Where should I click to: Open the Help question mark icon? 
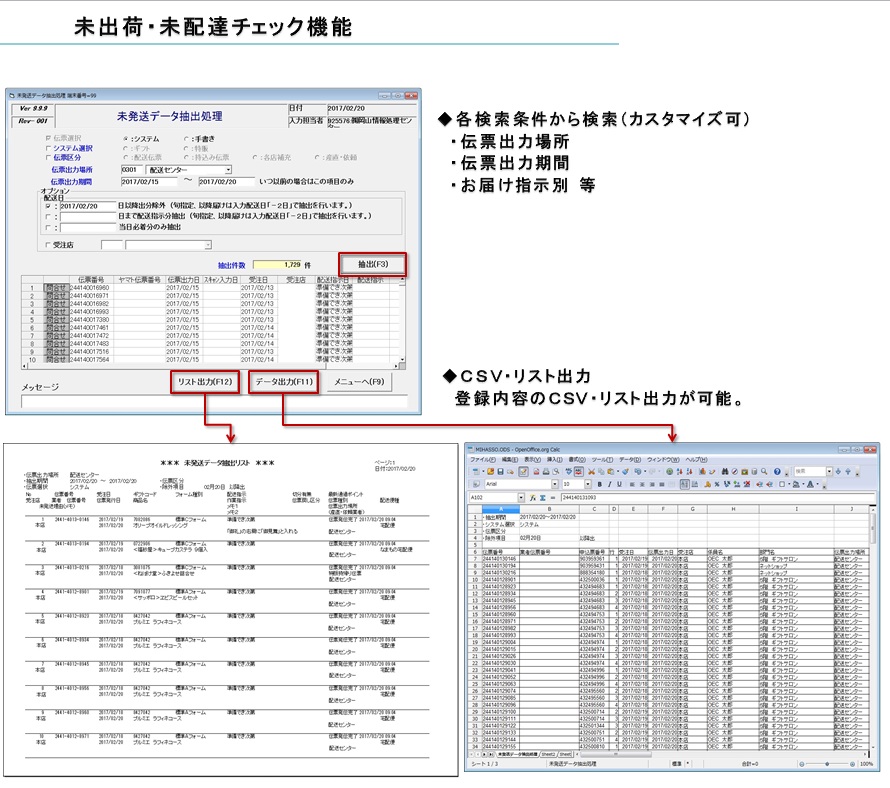pyautogui.click(x=777, y=472)
